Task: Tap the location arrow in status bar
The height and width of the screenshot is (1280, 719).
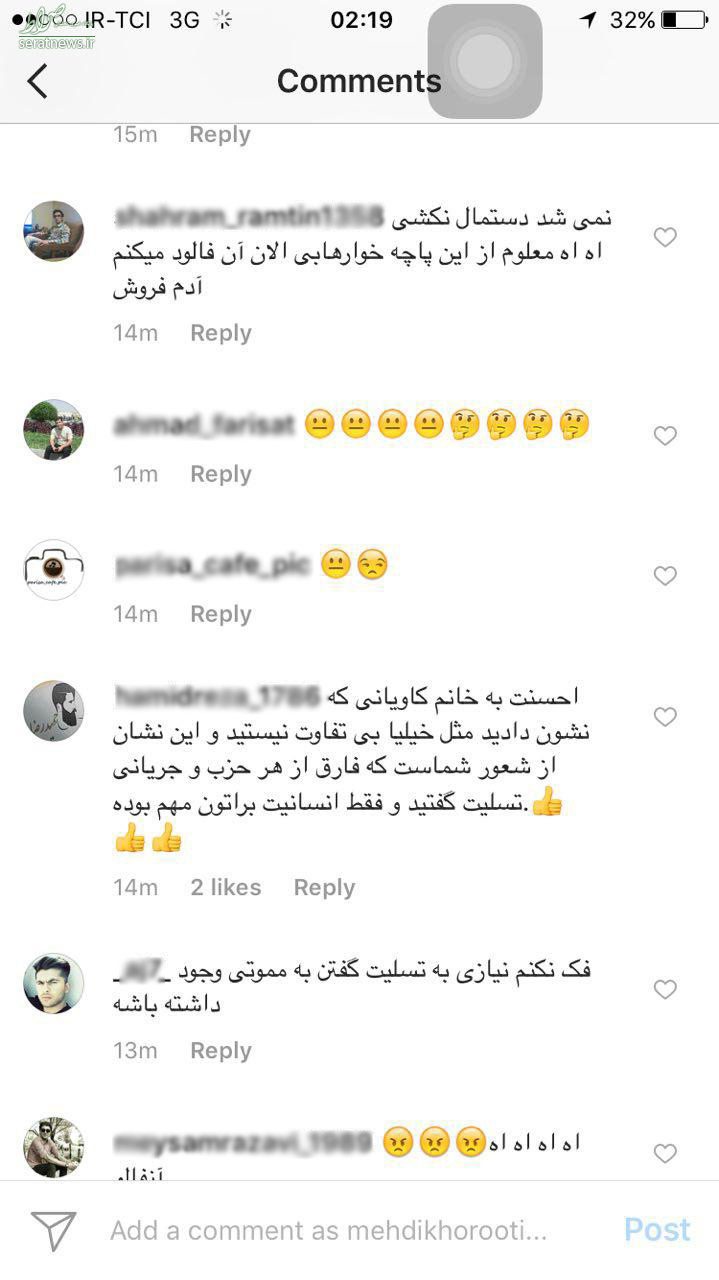Action: (588, 20)
